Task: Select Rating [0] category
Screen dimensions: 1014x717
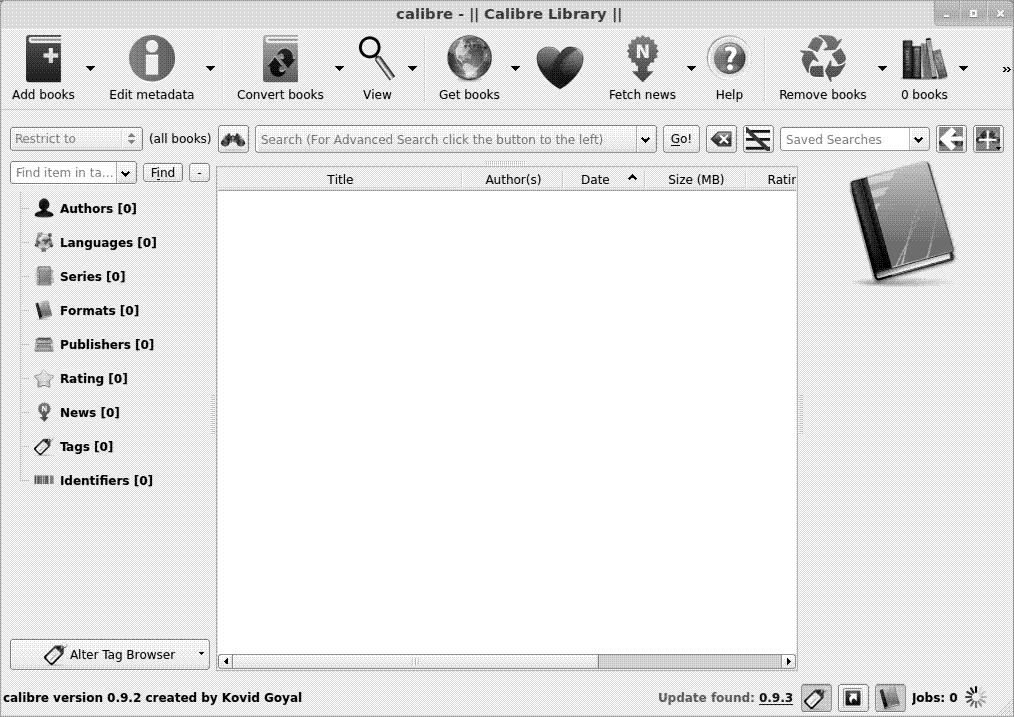Action: pos(93,378)
